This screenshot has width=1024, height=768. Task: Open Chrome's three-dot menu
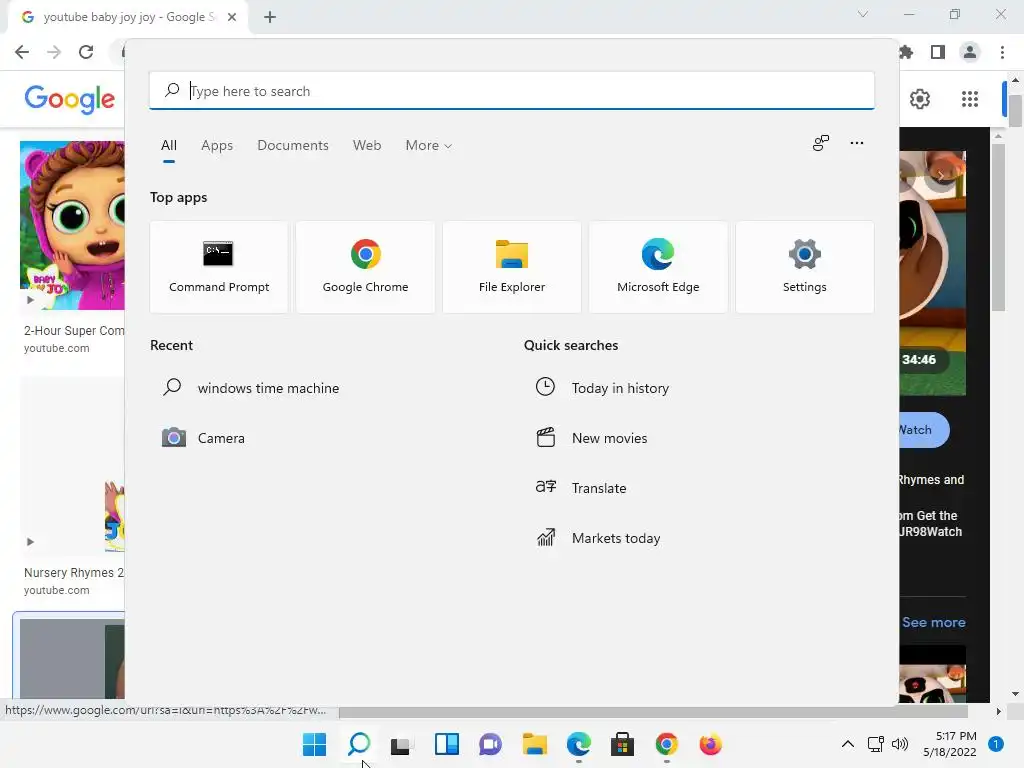pyautogui.click(x=1002, y=52)
